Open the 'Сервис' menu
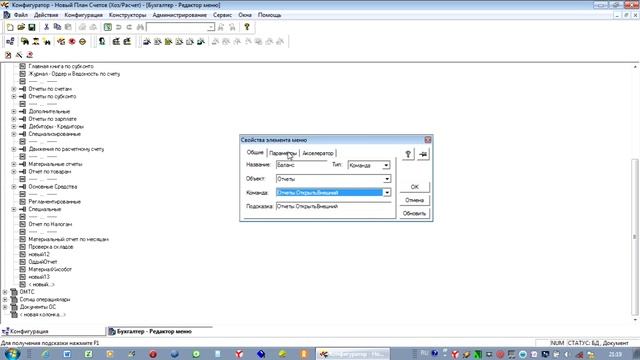This screenshot has height=360, width=640. tap(222, 15)
